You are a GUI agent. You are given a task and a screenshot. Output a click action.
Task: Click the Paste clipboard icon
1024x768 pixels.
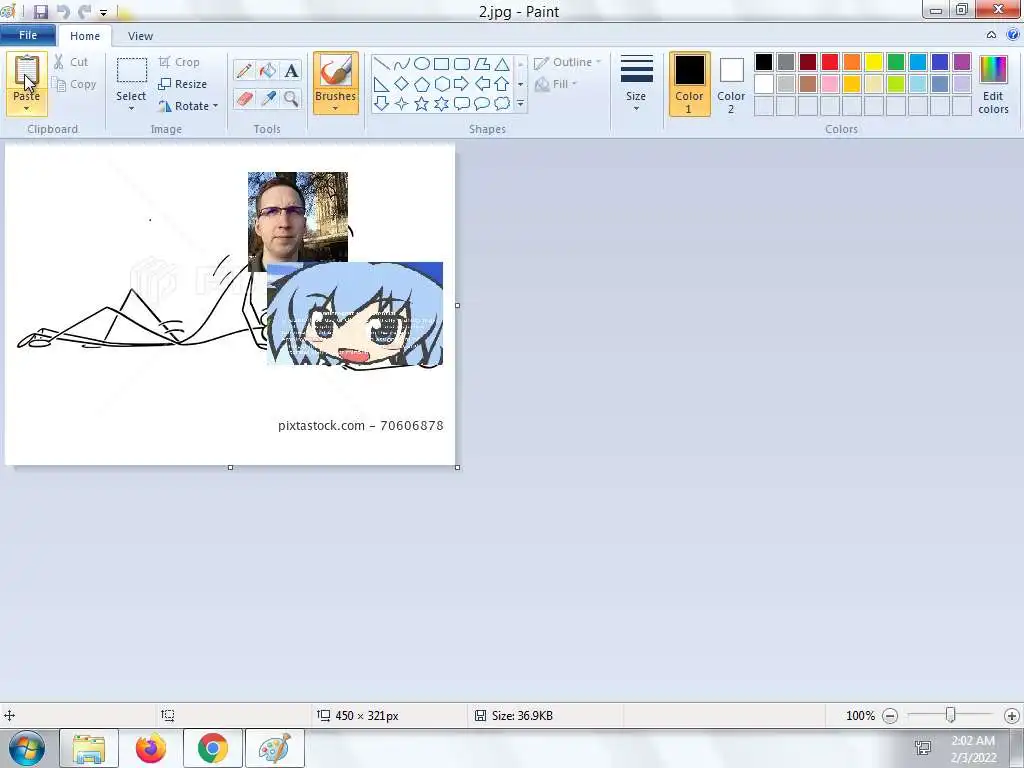click(x=27, y=72)
